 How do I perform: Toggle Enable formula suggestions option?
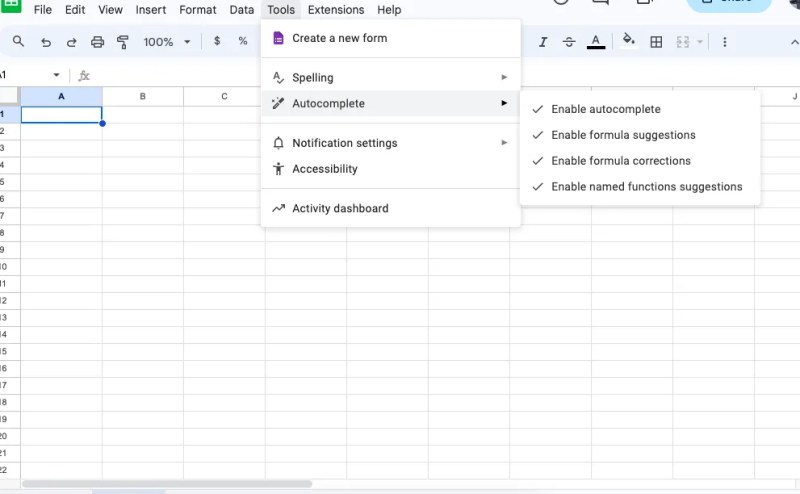[640, 135]
